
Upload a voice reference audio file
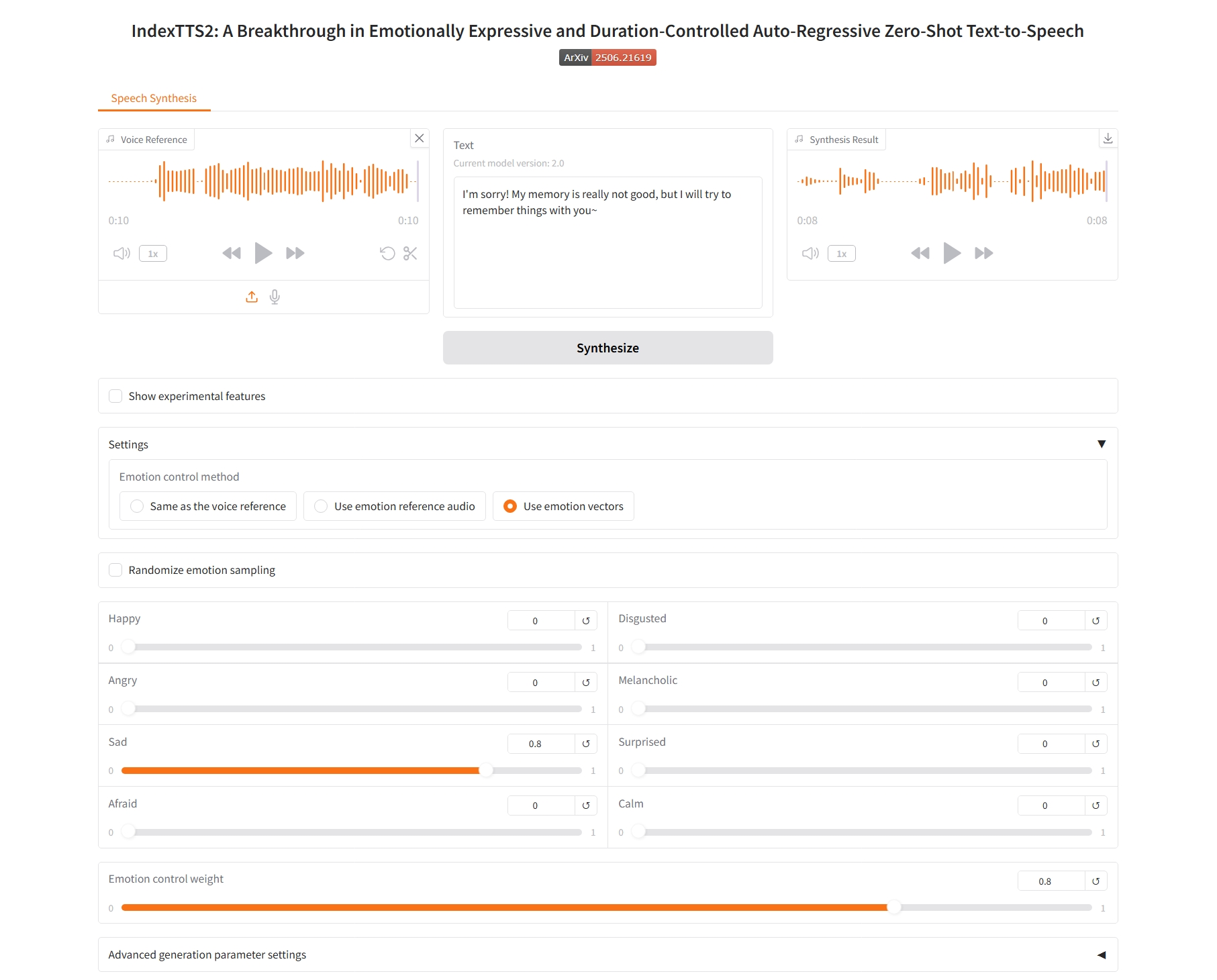252,297
